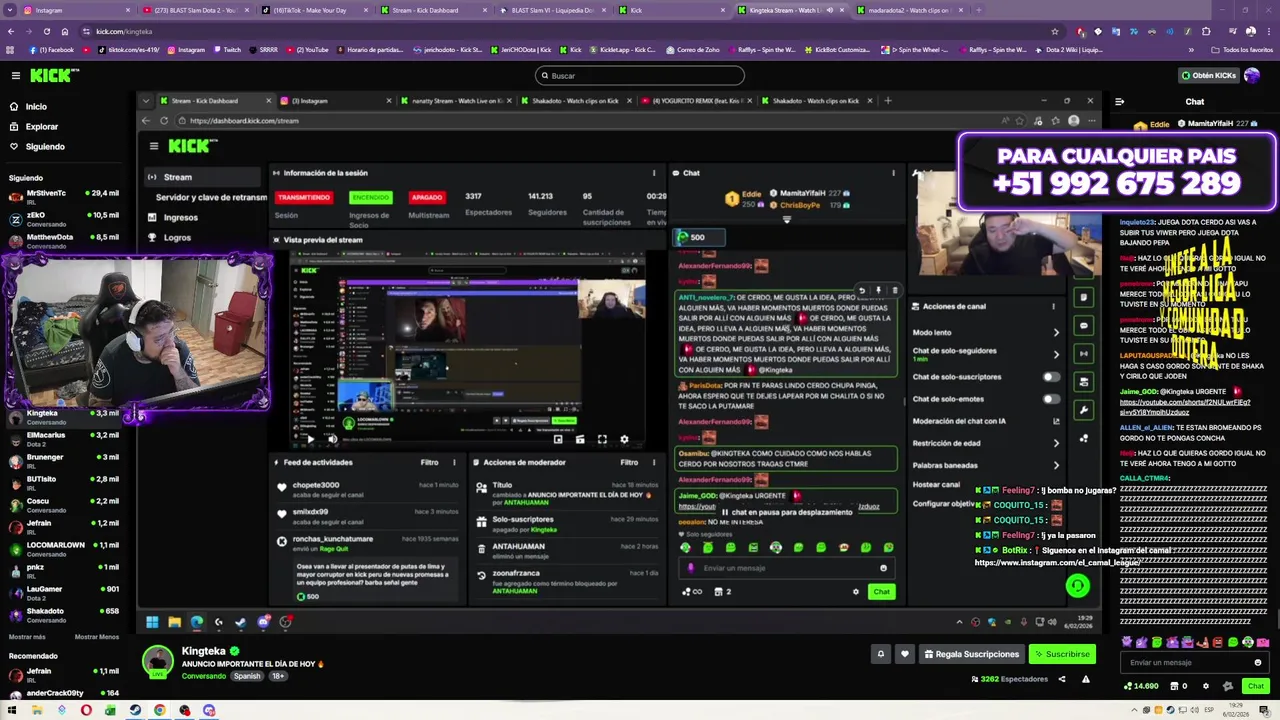Viewport: 1280px width, 720px height.
Task: Toggle Chat de solo-emotes switch
Action: (x=1051, y=399)
